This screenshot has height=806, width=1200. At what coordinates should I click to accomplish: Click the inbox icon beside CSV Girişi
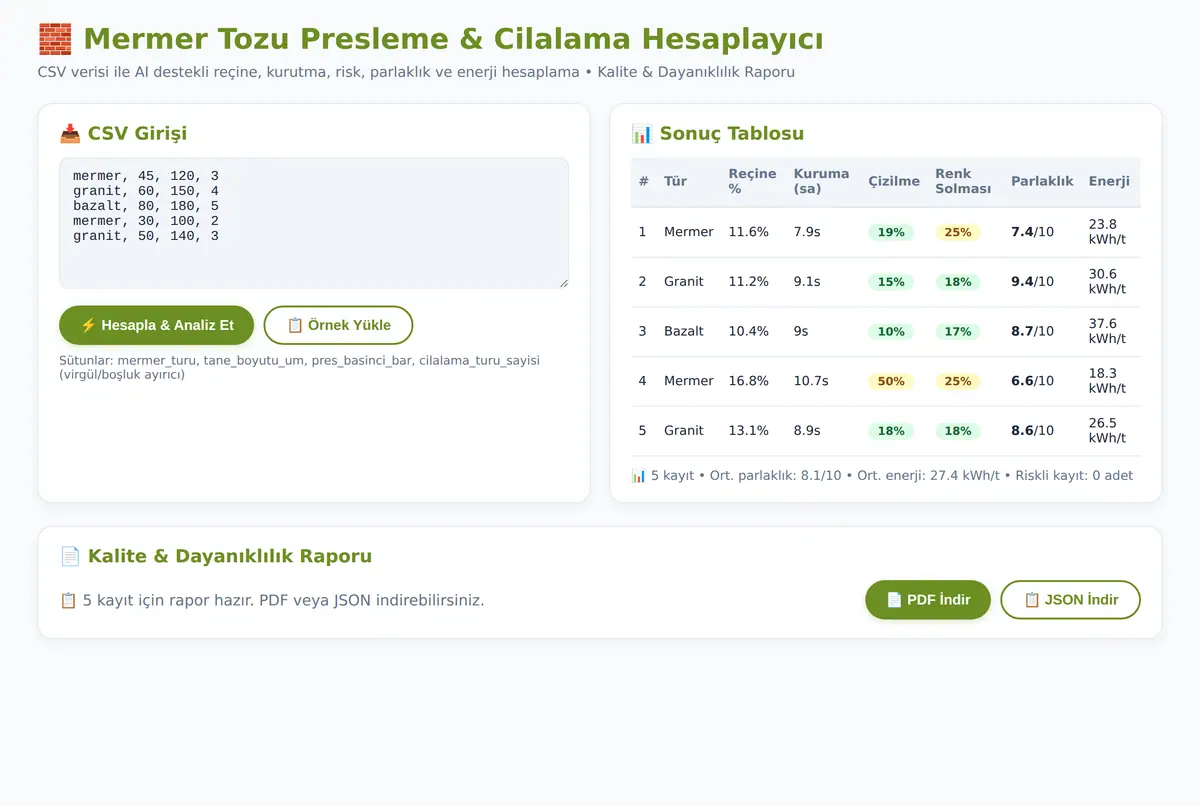click(70, 134)
